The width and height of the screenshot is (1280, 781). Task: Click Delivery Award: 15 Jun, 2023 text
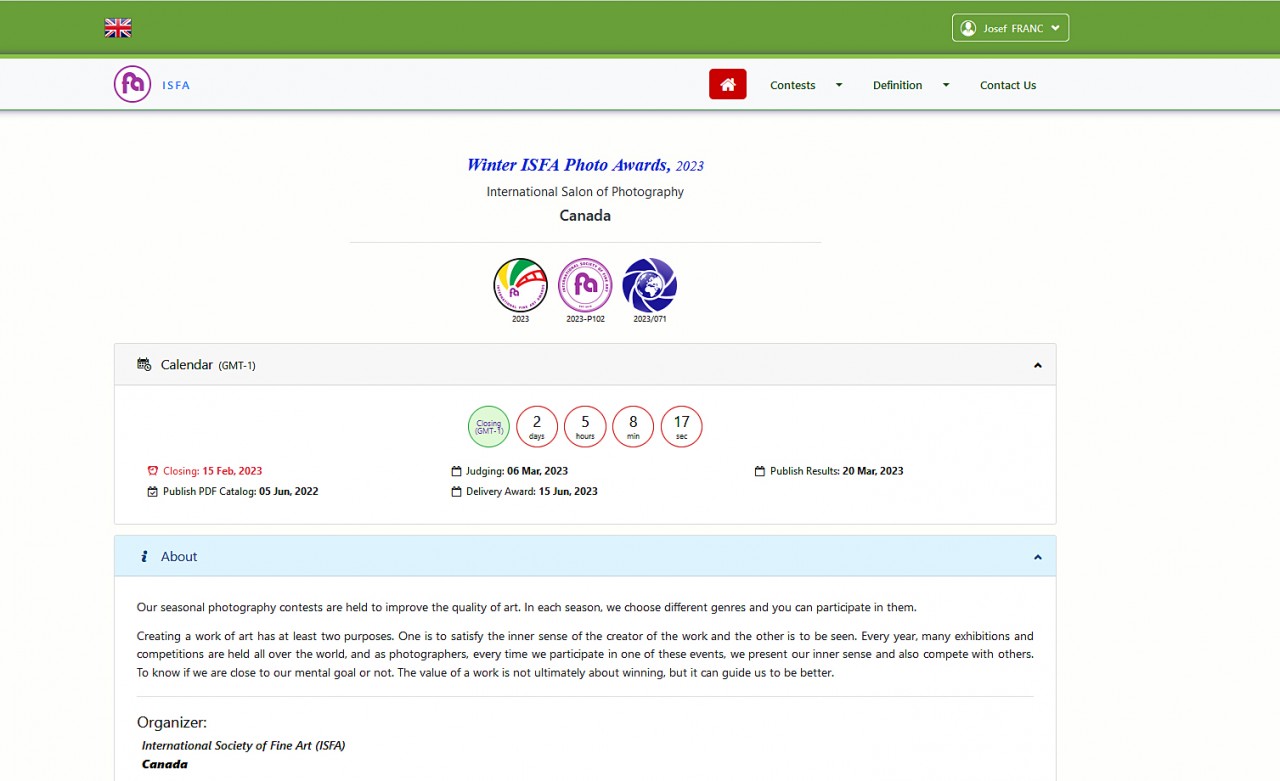coord(532,492)
